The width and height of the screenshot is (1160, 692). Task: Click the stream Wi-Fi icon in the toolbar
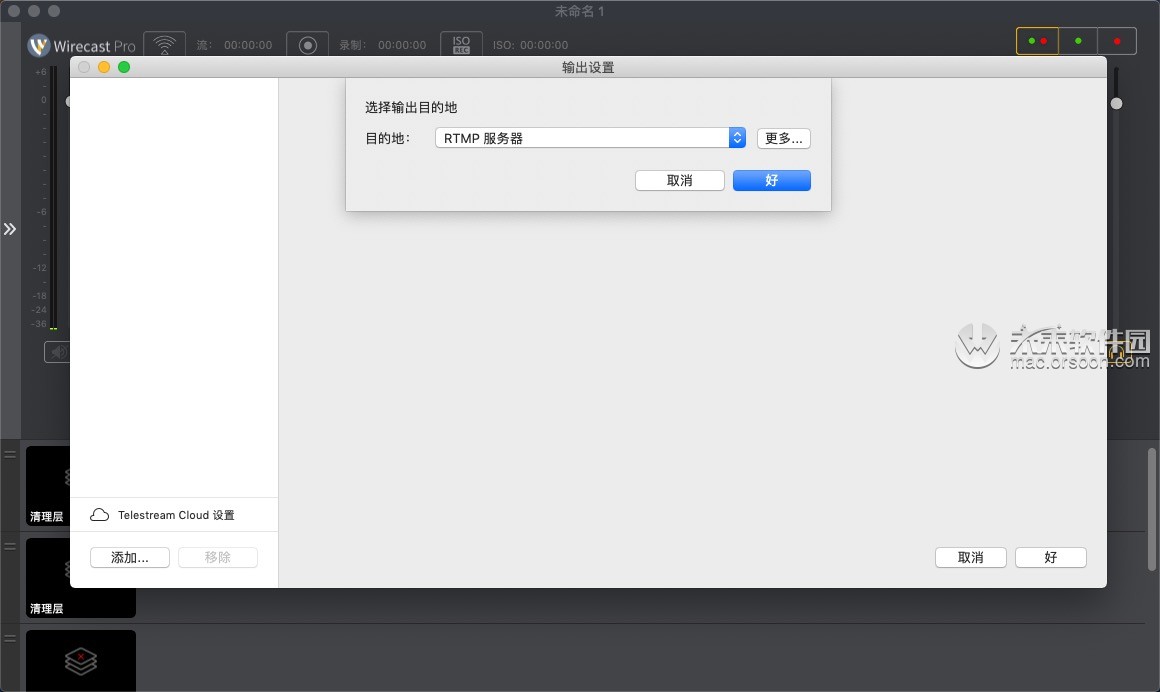(164, 43)
